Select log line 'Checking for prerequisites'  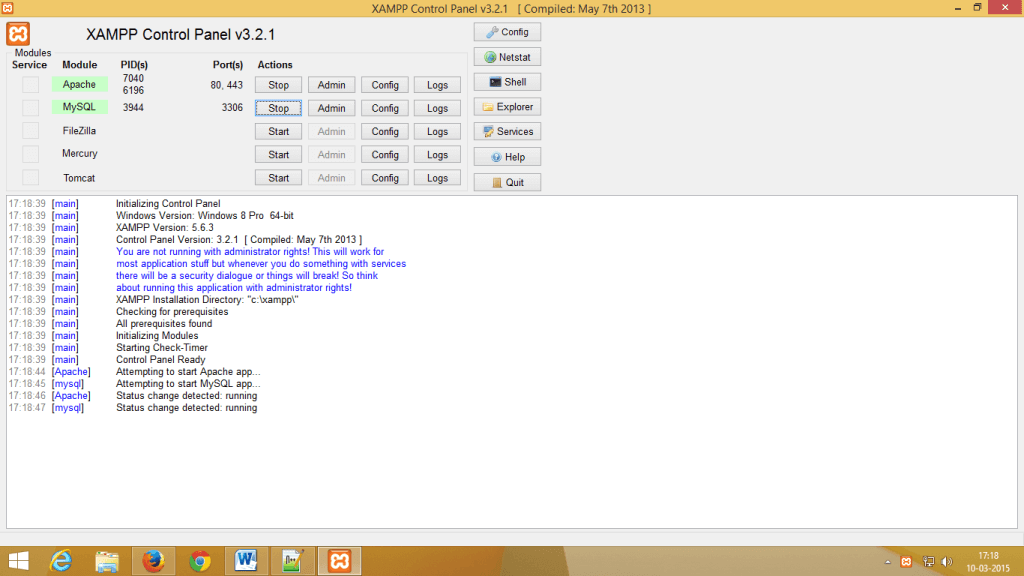172,312
